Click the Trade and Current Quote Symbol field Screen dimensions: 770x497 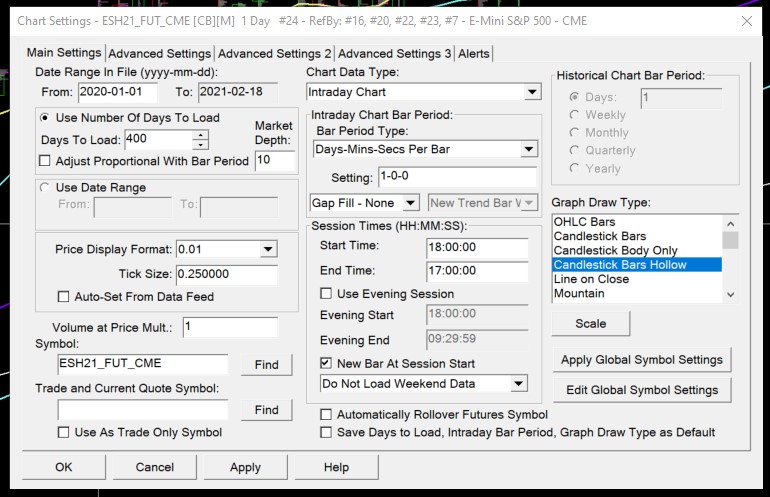[x=142, y=409]
